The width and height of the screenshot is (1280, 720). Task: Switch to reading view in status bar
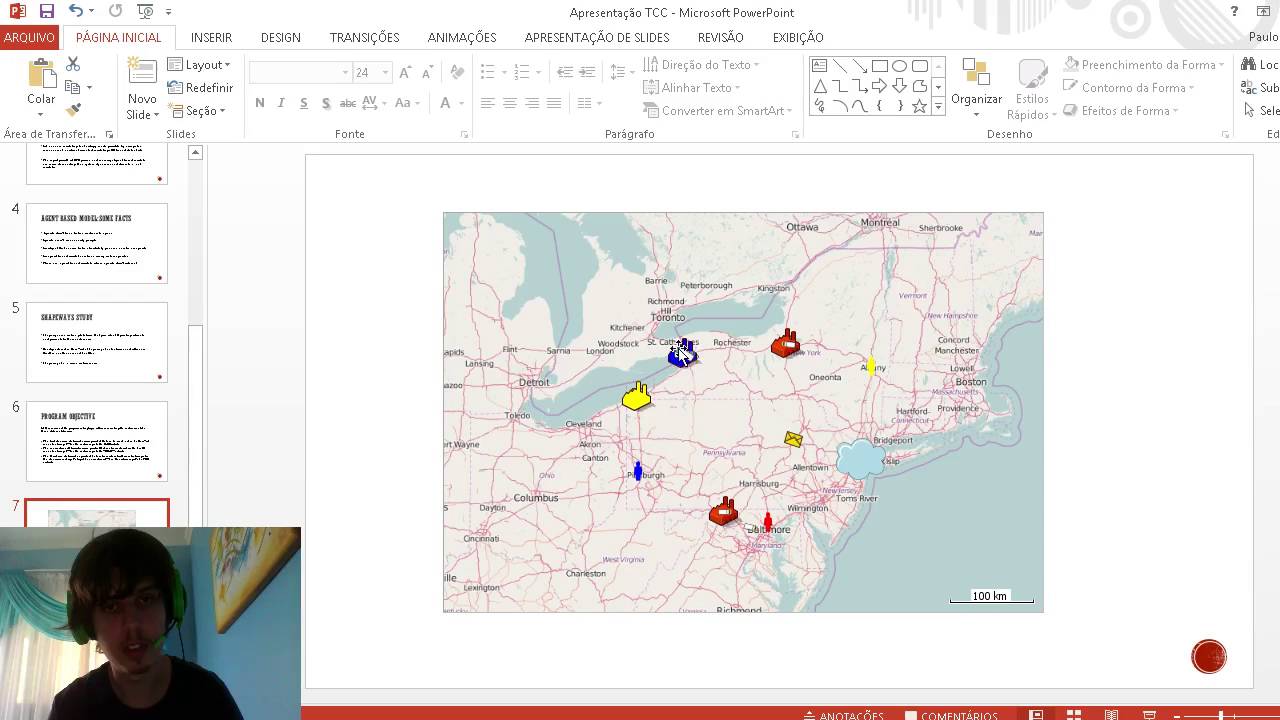click(1111, 715)
